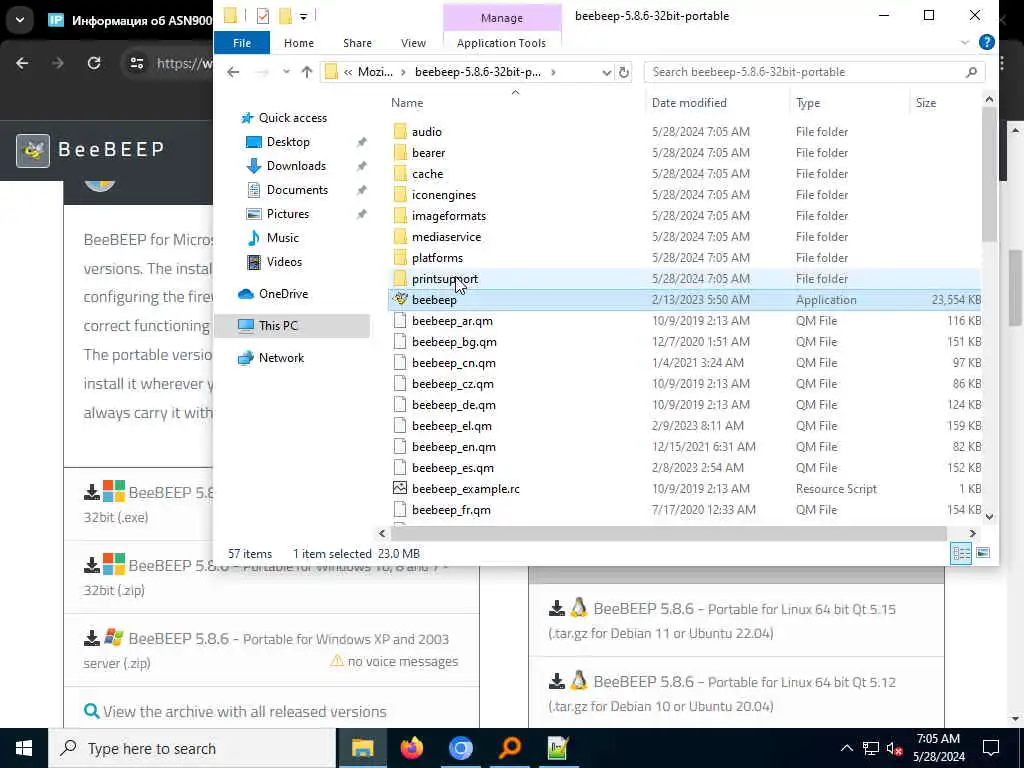The image size is (1024, 768).
Task: Expand the browser tab list dropdown
Action: click(x=20, y=20)
